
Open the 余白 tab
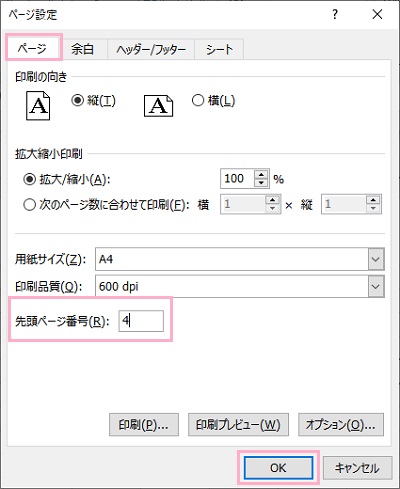click(x=82, y=50)
